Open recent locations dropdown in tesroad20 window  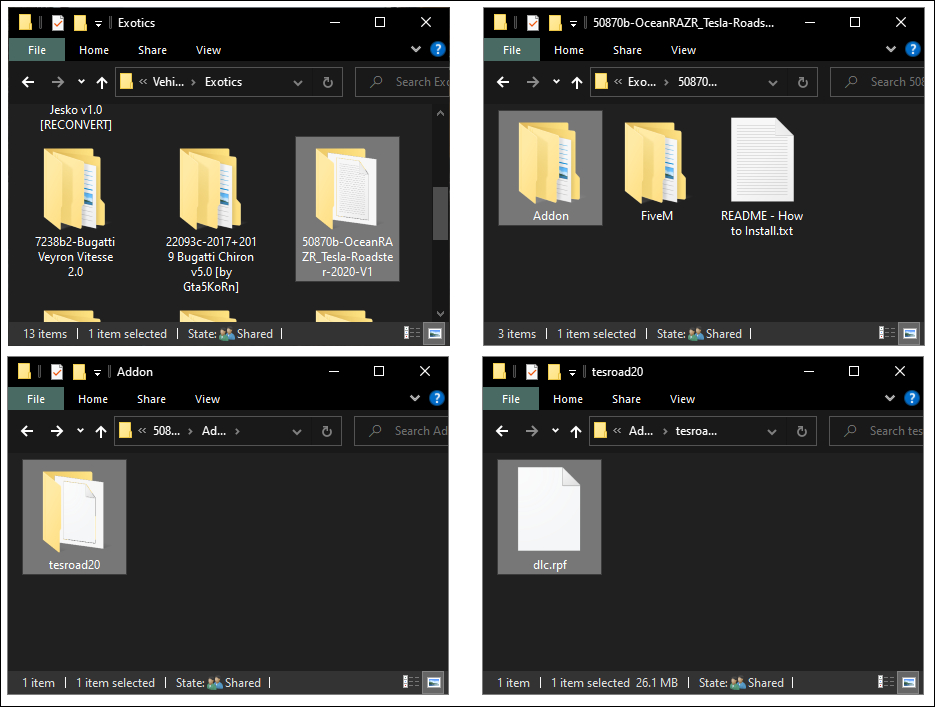click(x=555, y=431)
